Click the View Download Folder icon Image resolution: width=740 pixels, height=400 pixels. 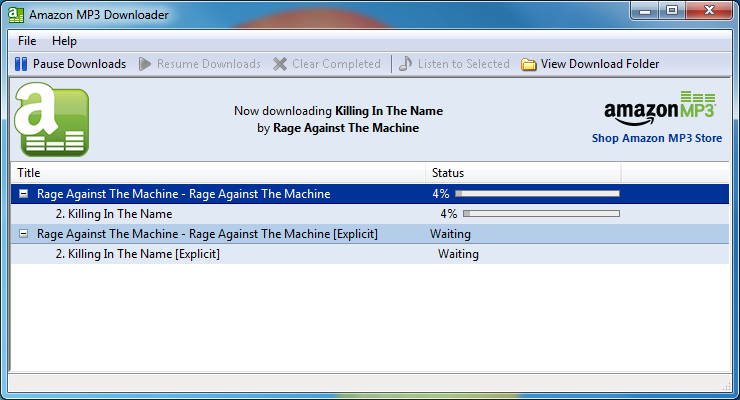click(x=529, y=64)
